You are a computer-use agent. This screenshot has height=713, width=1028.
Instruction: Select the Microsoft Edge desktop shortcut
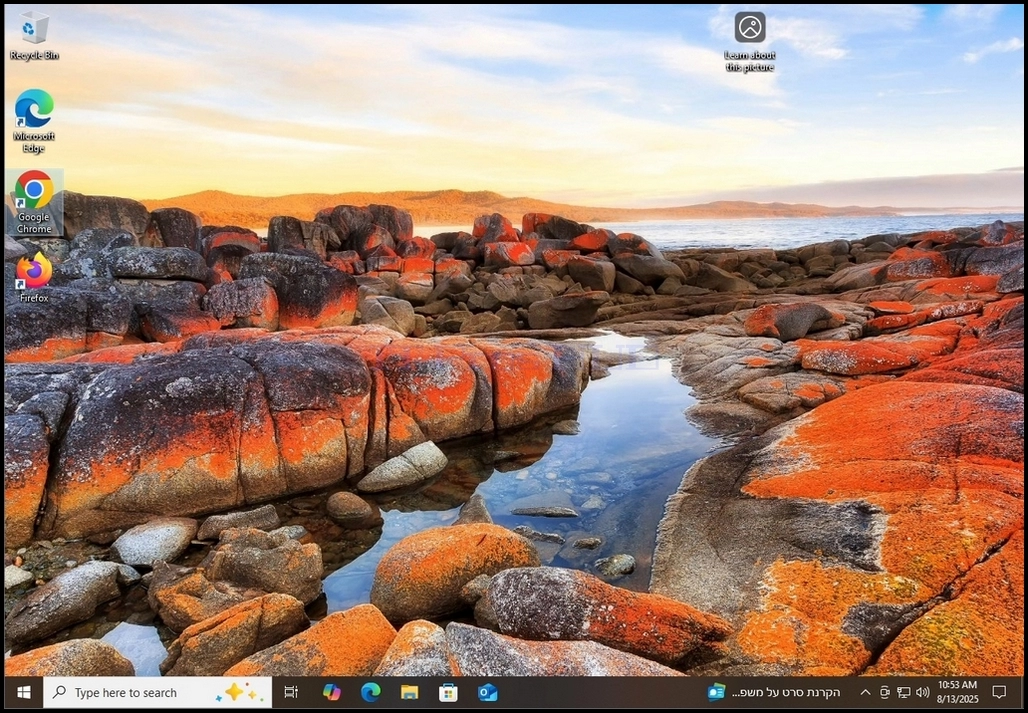[34, 121]
